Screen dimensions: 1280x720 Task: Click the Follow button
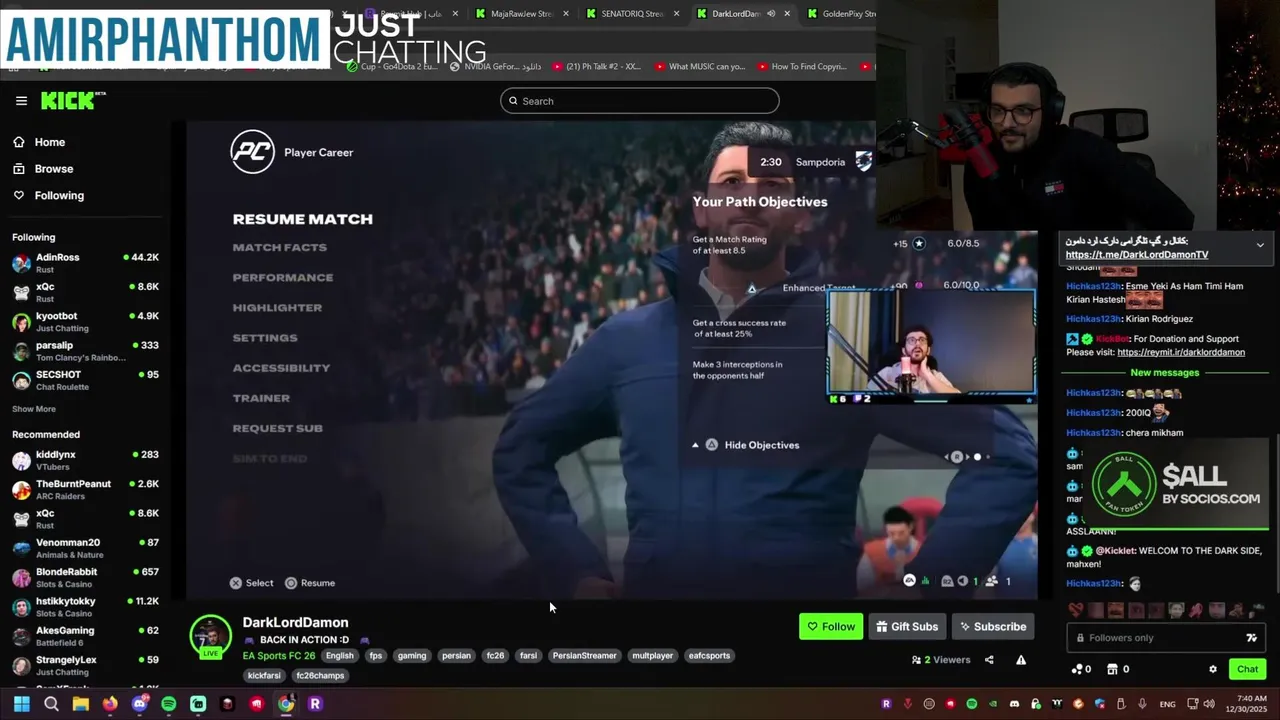pos(831,627)
